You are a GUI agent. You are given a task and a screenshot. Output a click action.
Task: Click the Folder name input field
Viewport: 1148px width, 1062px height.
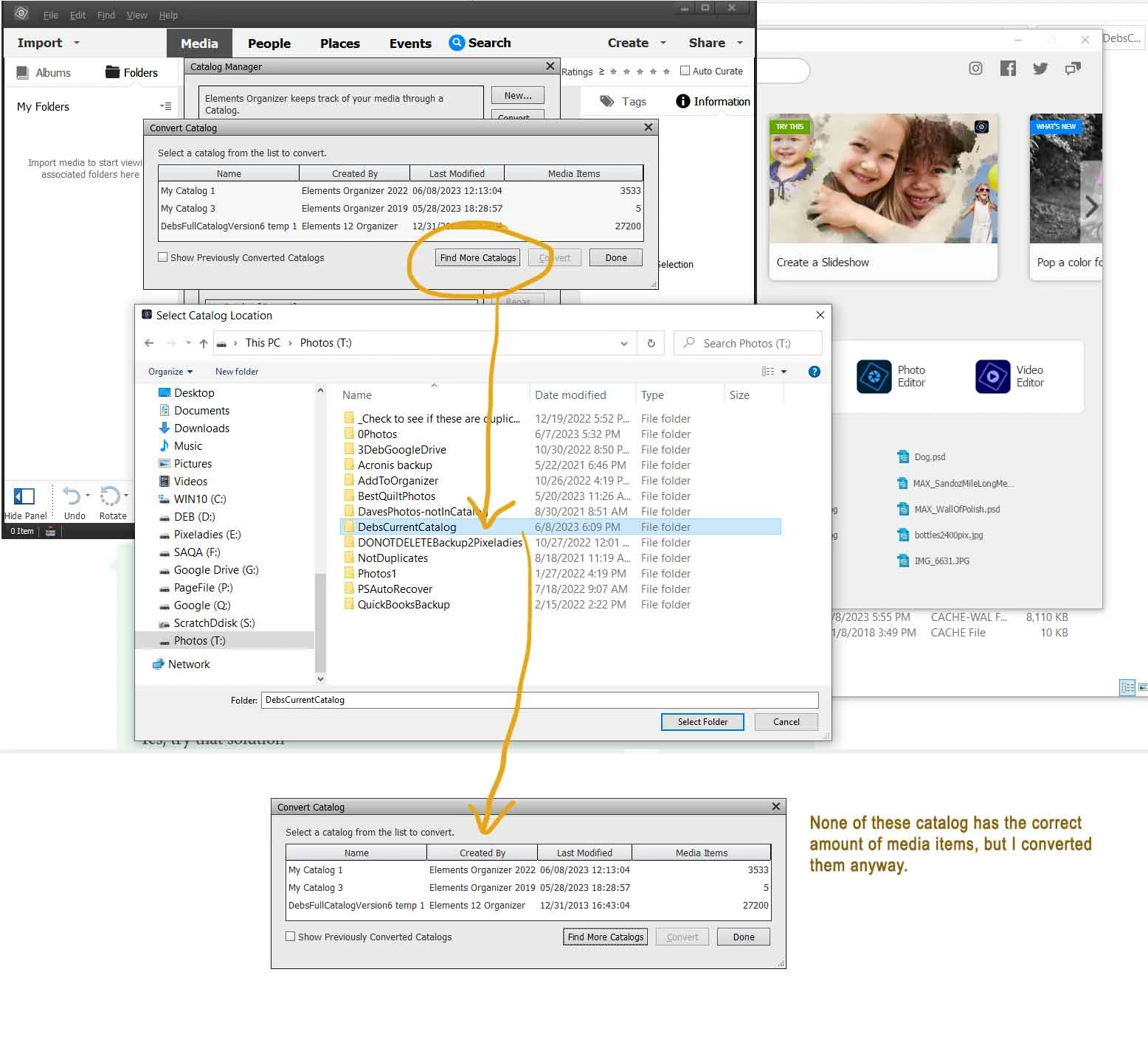(539, 700)
